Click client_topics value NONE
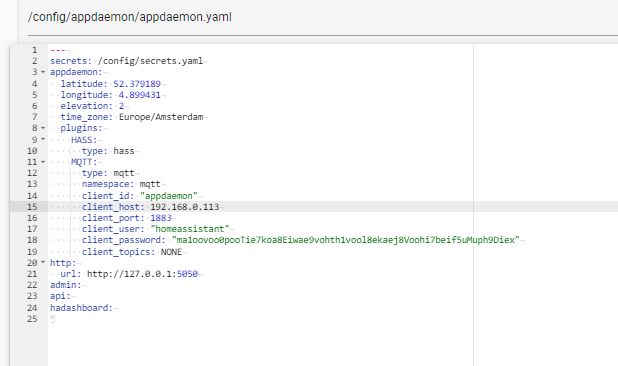Image resolution: width=618 pixels, height=366 pixels. click(x=171, y=252)
